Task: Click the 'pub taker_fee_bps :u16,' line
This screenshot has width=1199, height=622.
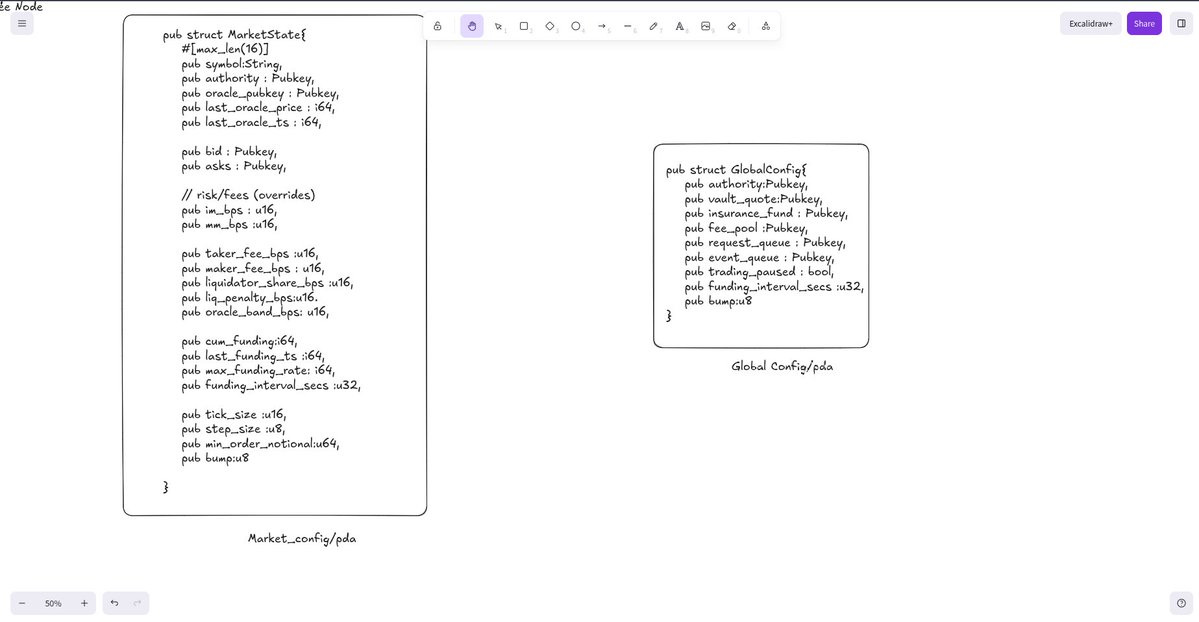Action: pos(249,254)
